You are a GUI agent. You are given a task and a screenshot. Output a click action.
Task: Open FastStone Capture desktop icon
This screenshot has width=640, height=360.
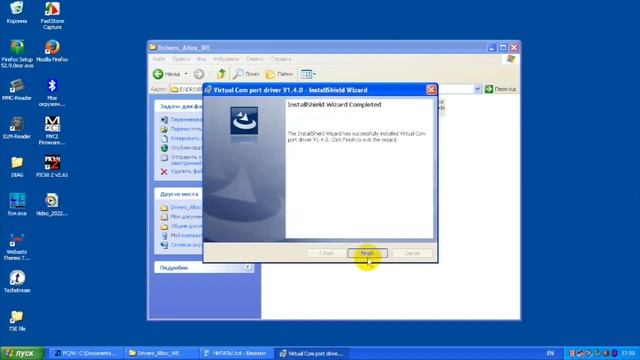[x=52, y=16]
